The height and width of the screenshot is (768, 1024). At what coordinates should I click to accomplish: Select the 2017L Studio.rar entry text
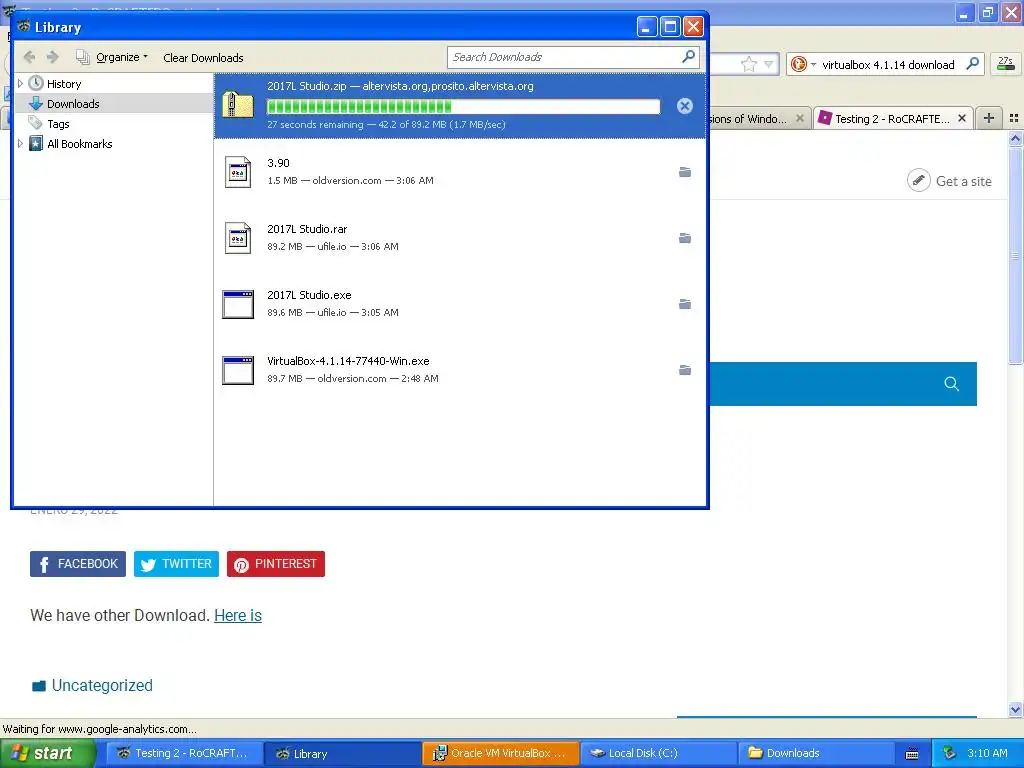pyautogui.click(x=307, y=229)
